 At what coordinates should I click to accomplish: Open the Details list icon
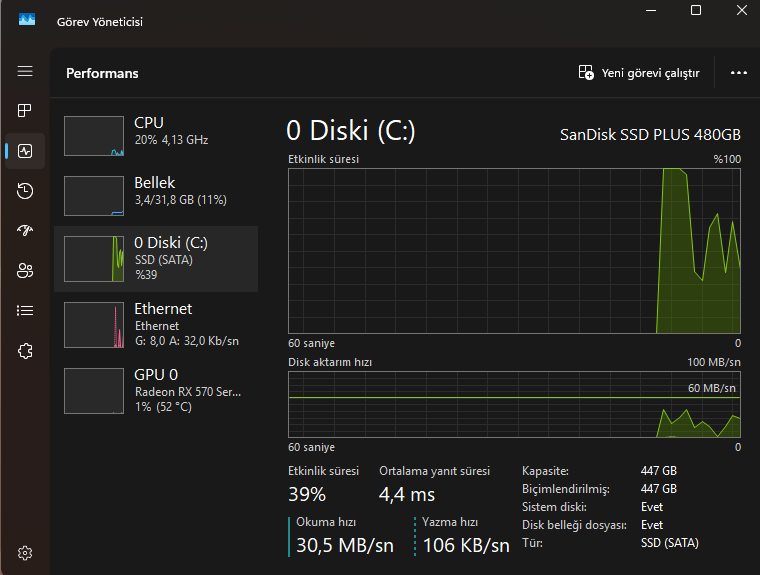(x=25, y=310)
